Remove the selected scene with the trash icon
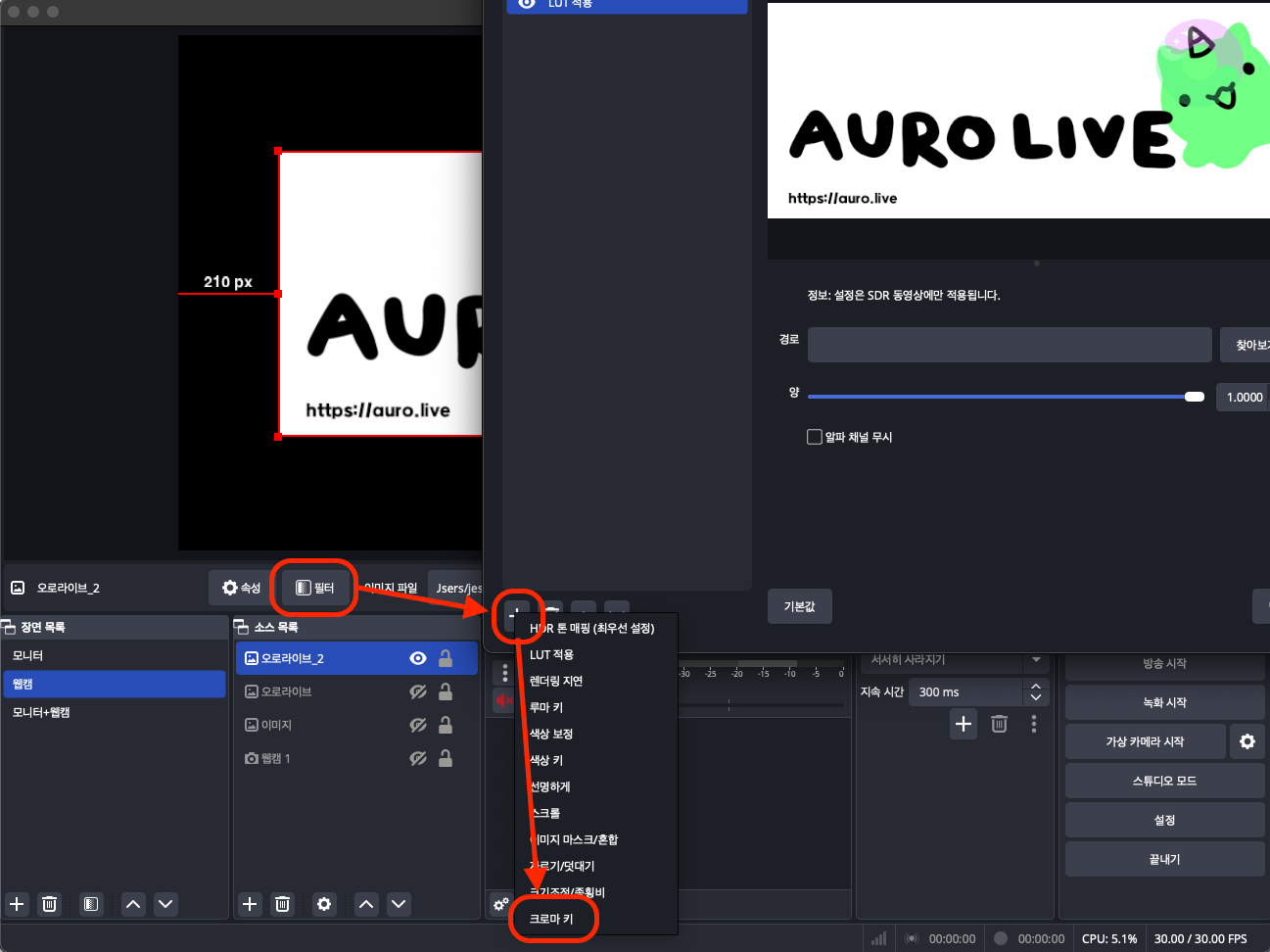The height and width of the screenshot is (952, 1270). coord(50,904)
